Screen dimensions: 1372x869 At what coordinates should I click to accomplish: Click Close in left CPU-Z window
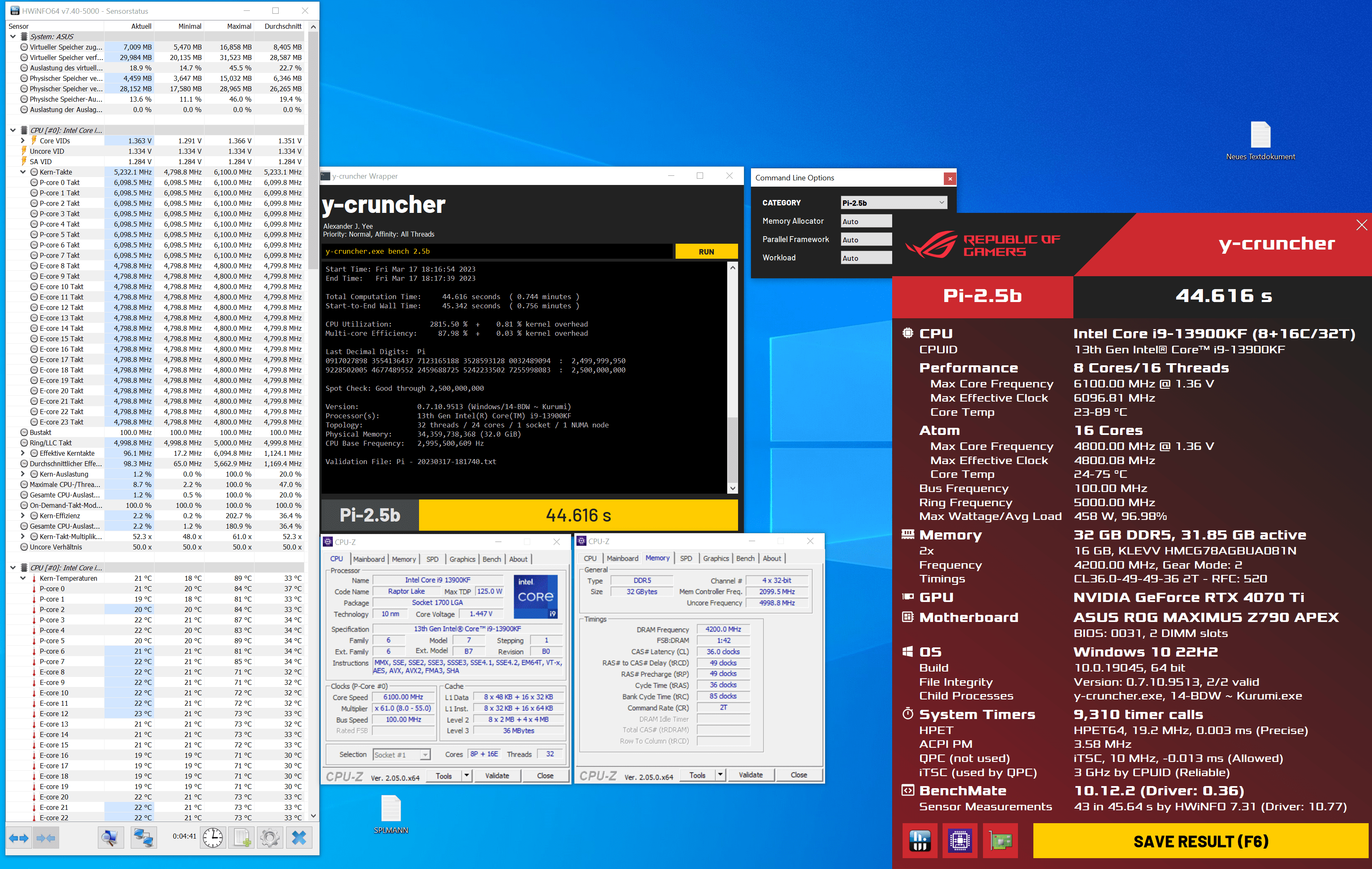pyautogui.click(x=545, y=776)
